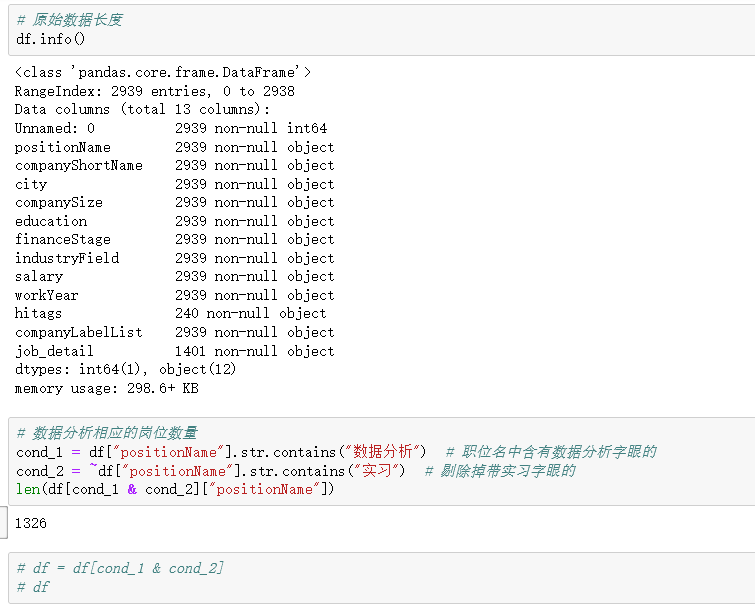Click the hitags '240 non-null' row
Viewport: 755px width, 612px height.
[170, 314]
